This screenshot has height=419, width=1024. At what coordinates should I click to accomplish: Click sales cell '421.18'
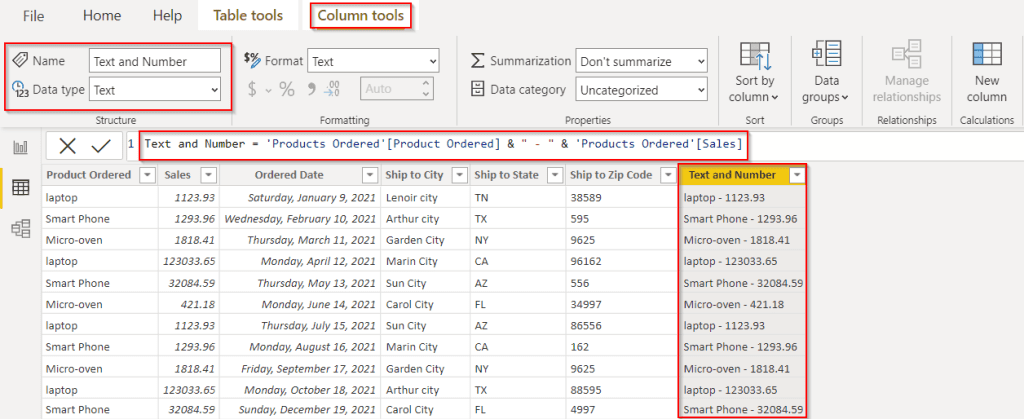[x=189, y=304]
